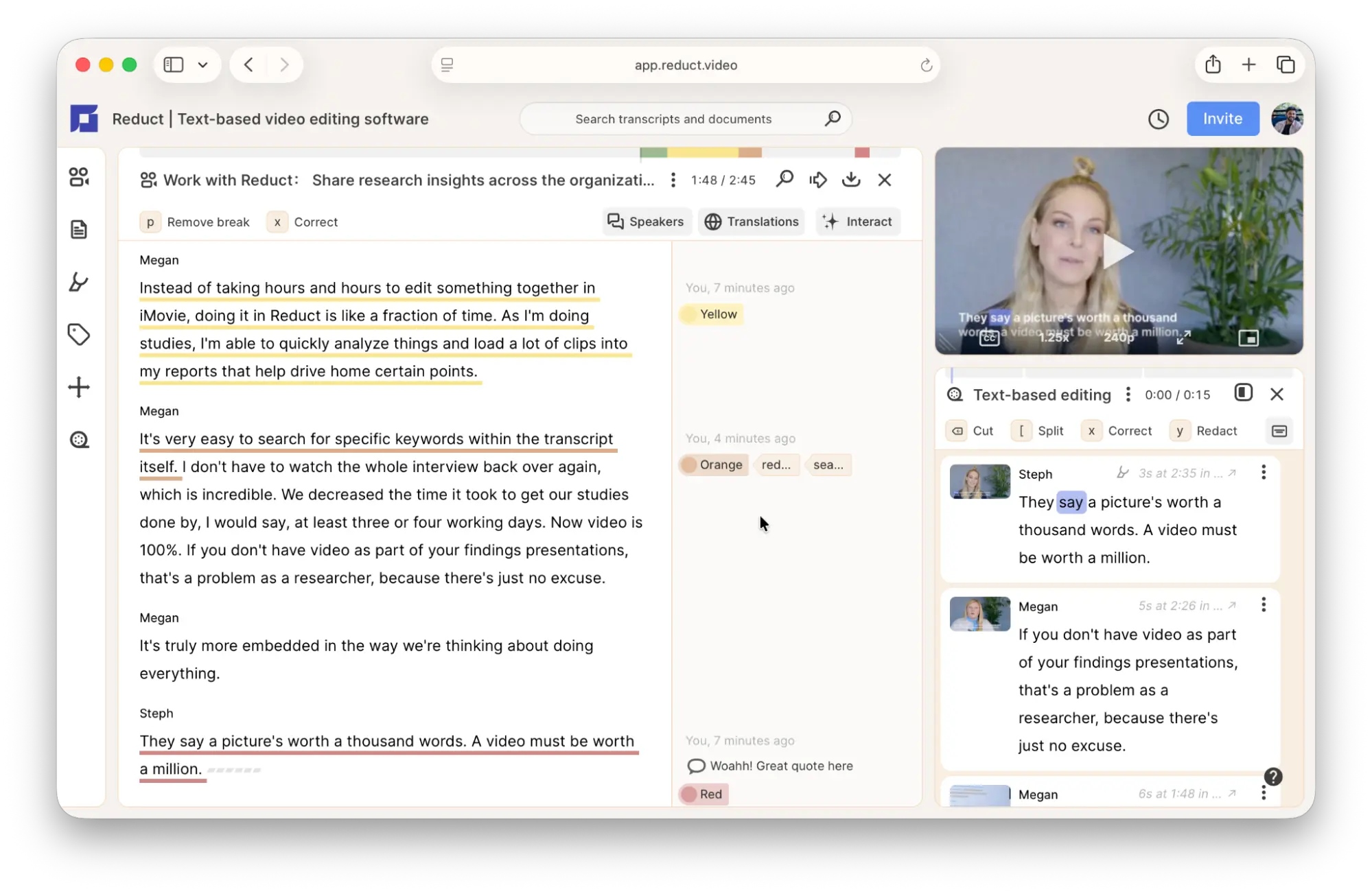Viewport: 1372px width, 894px height.
Task: Click the Split tool in the reel toolbar
Action: 1038,431
